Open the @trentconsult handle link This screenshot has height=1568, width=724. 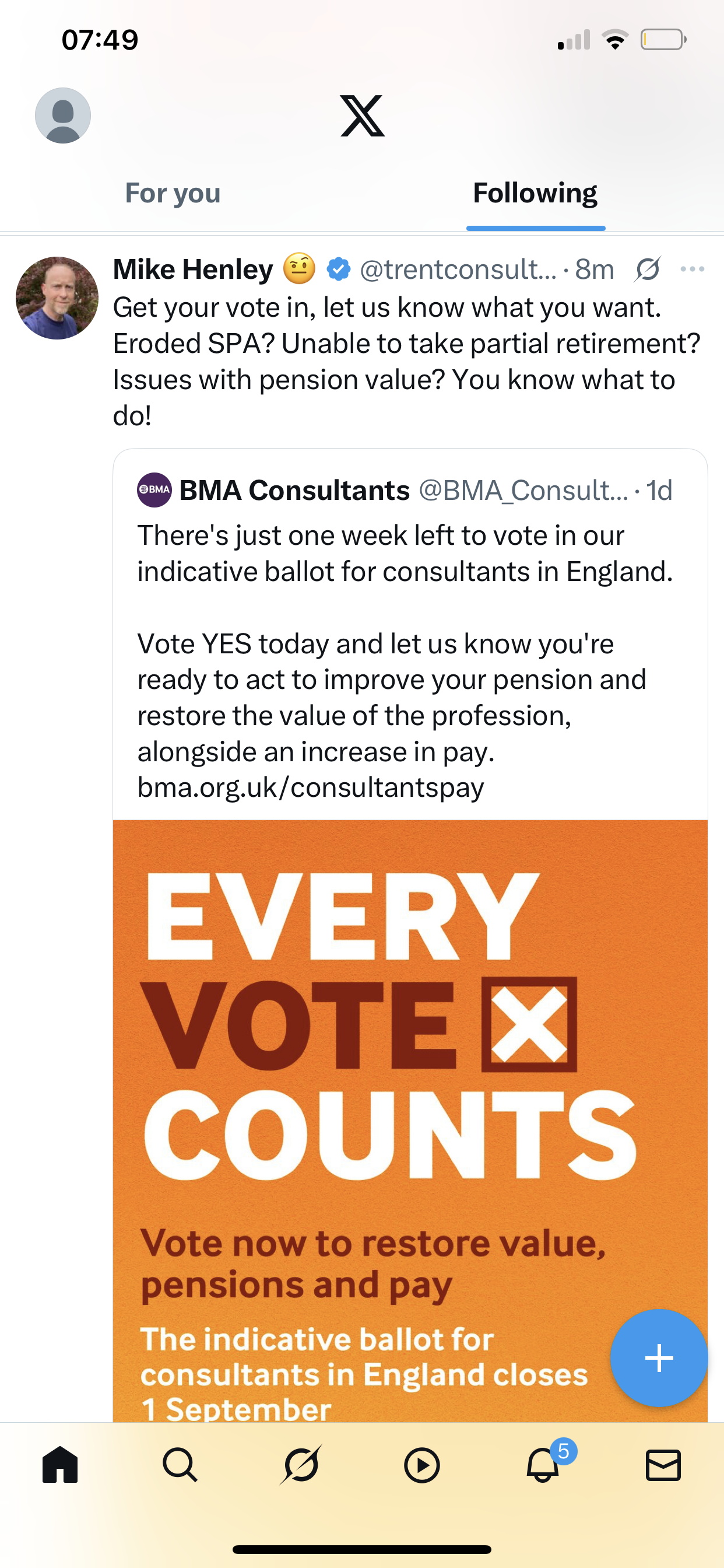click(x=458, y=269)
